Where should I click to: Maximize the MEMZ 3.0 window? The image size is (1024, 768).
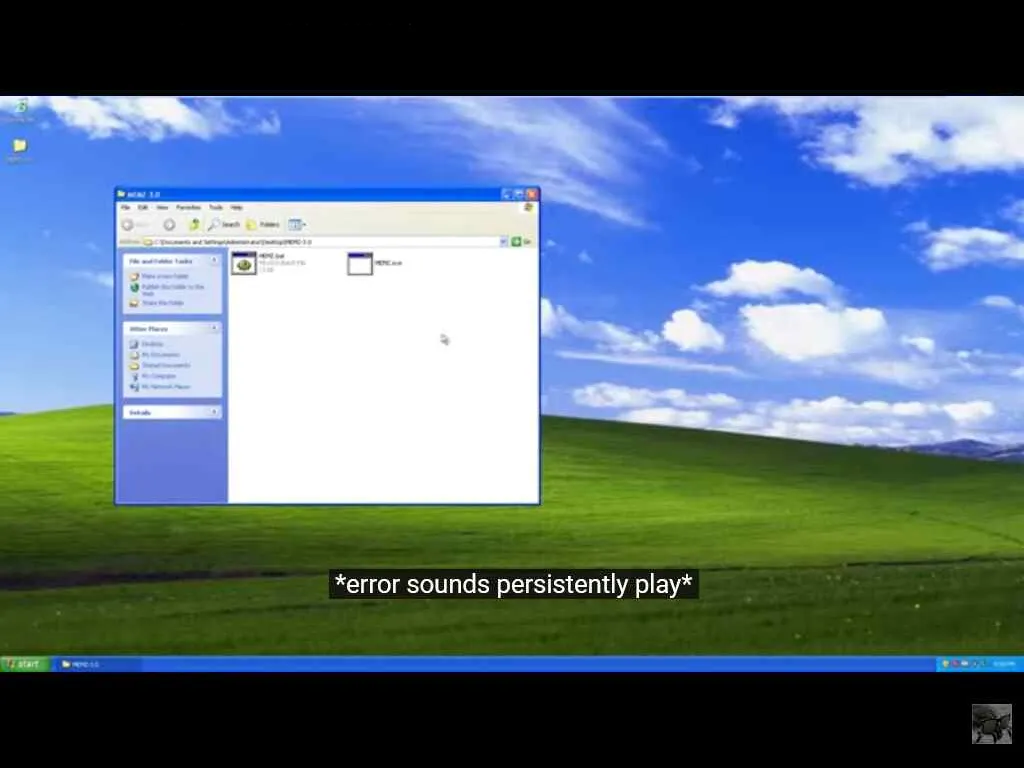519,194
